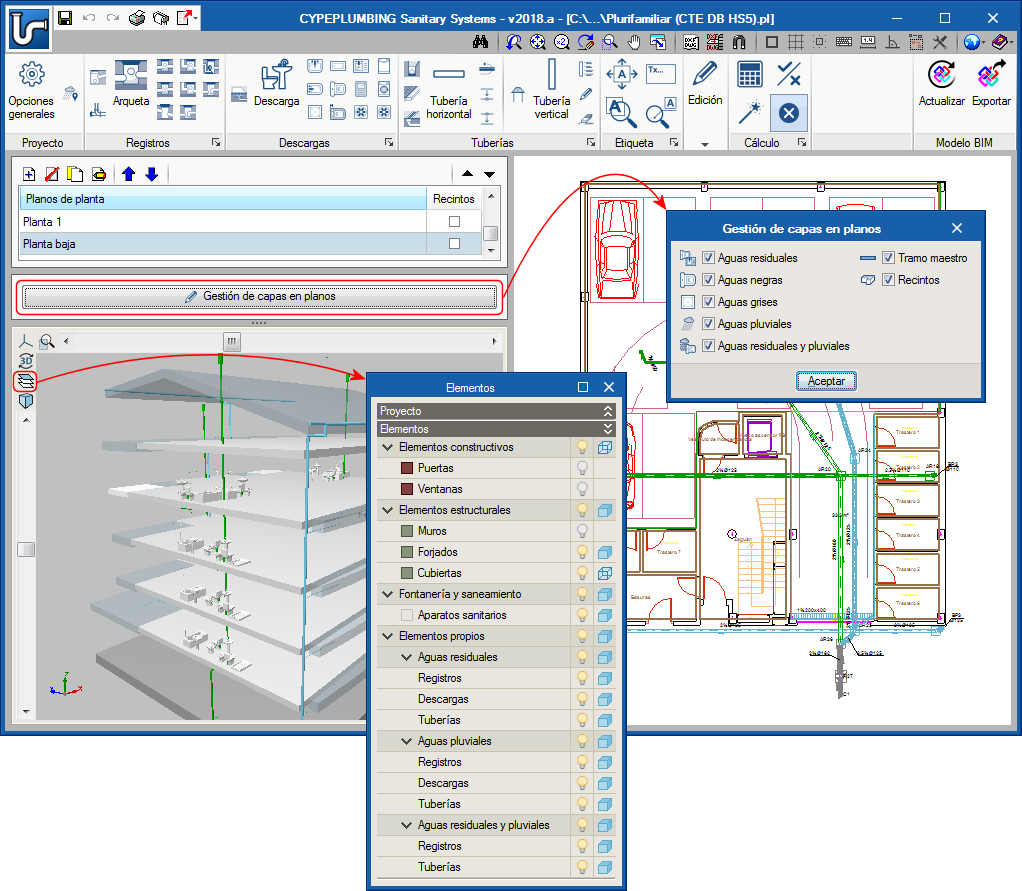
Task: Pick the Tubería vertical pipe tool
Action: (551, 90)
